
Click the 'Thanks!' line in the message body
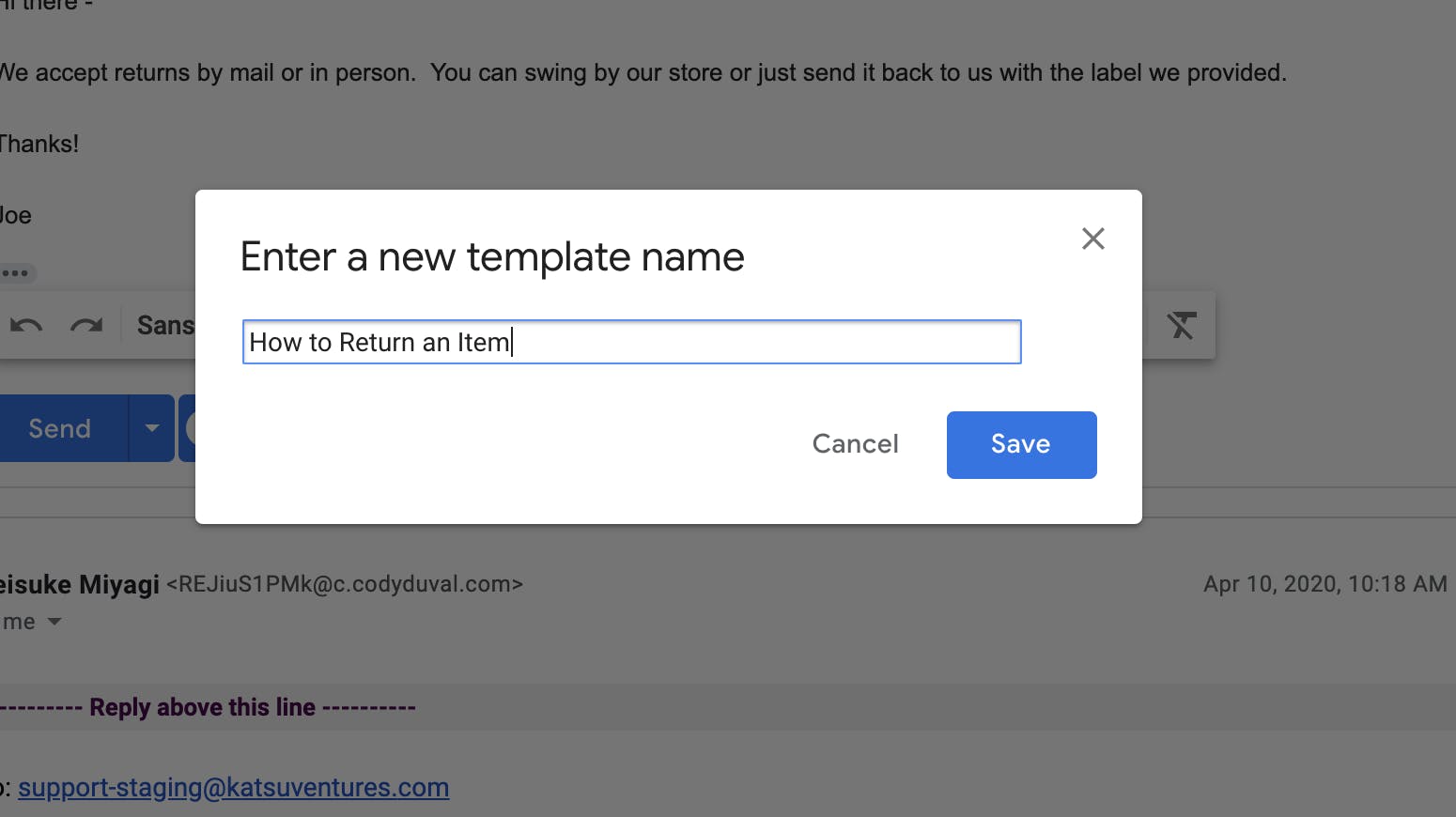click(x=40, y=143)
